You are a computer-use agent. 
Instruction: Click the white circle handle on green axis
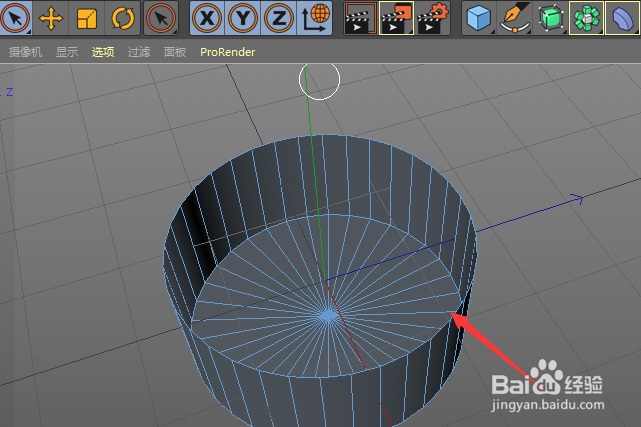click(319, 79)
